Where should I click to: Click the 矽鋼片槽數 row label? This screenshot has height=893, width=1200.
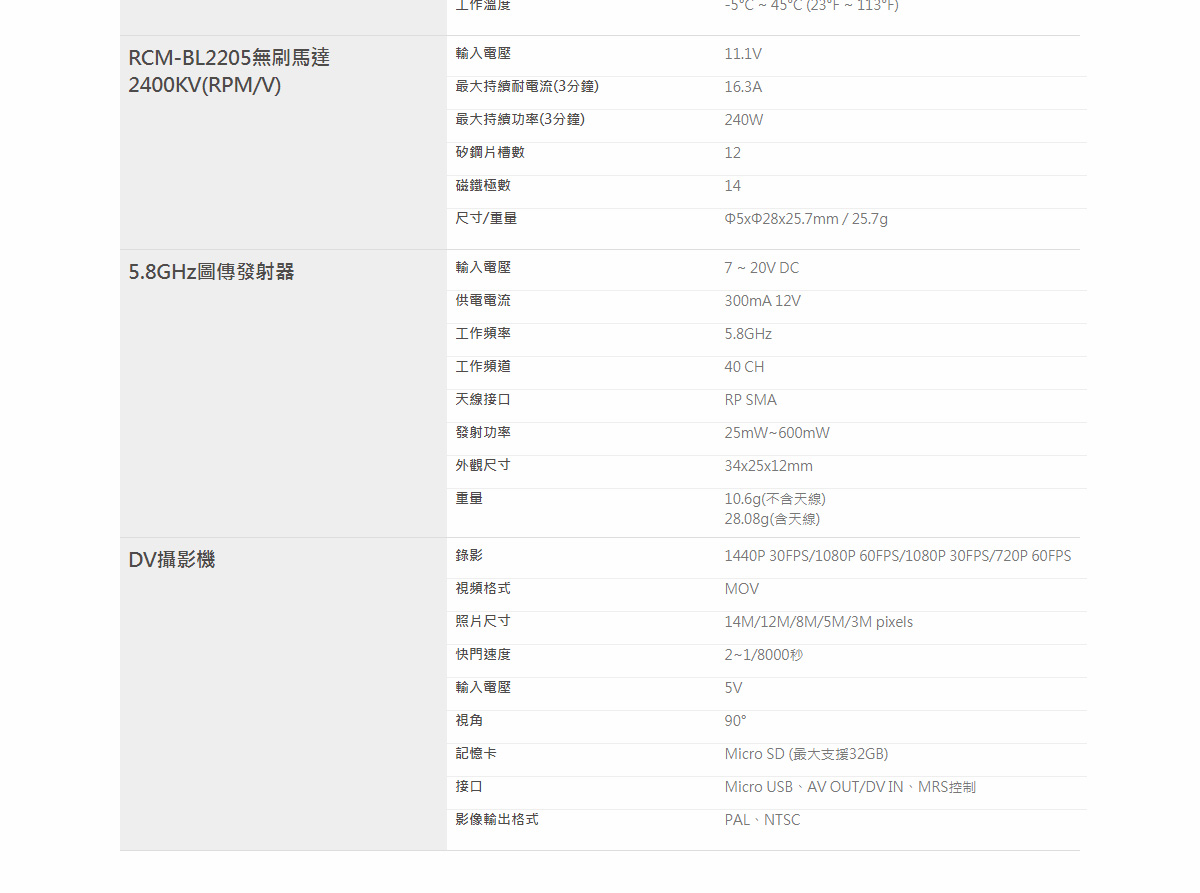click(490, 152)
